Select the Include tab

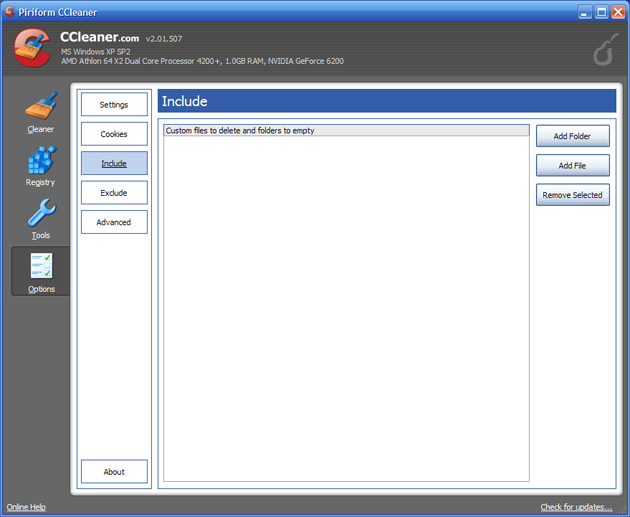pos(114,163)
